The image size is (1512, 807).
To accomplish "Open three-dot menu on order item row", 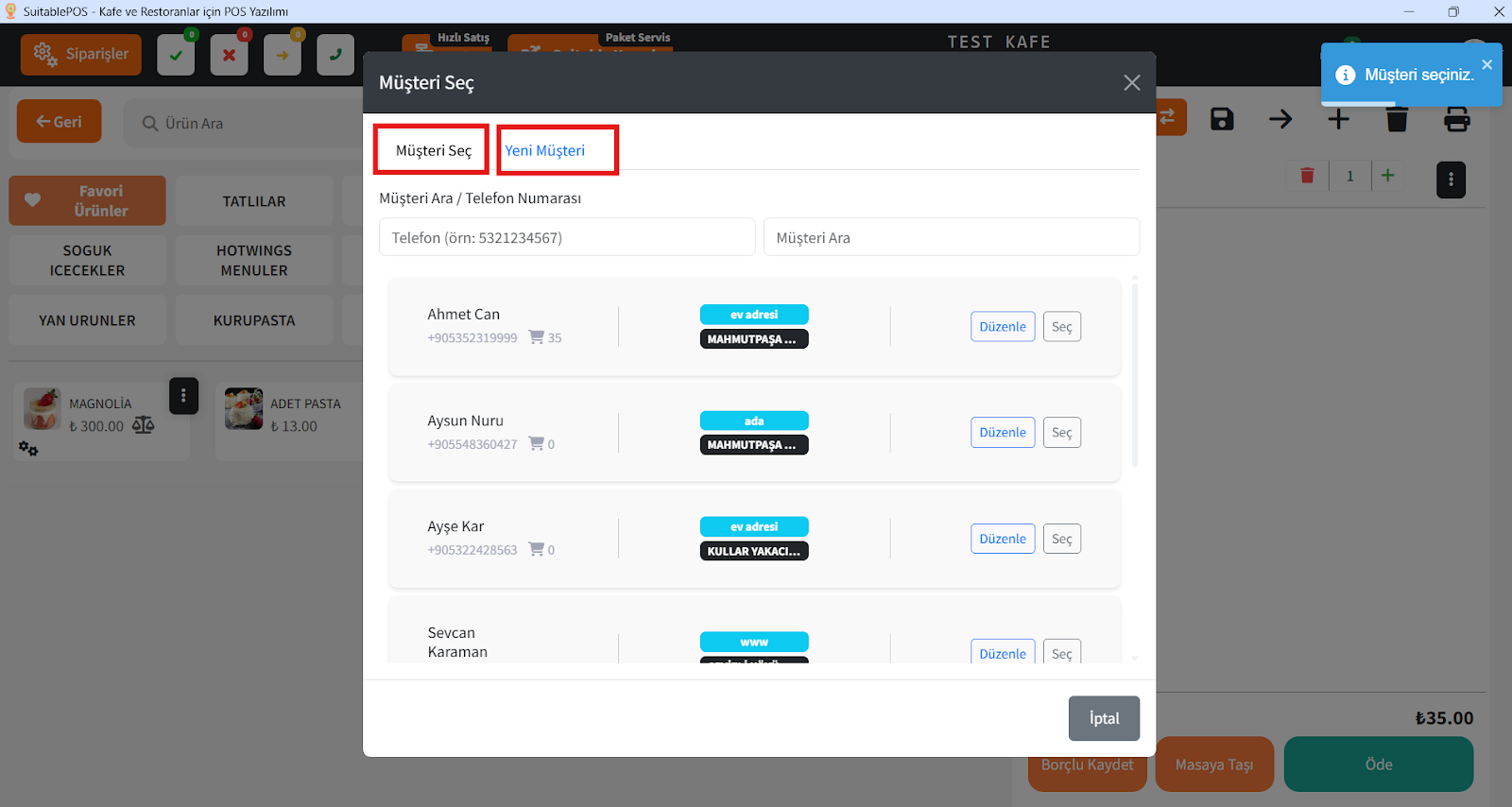I will (1451, 180).
